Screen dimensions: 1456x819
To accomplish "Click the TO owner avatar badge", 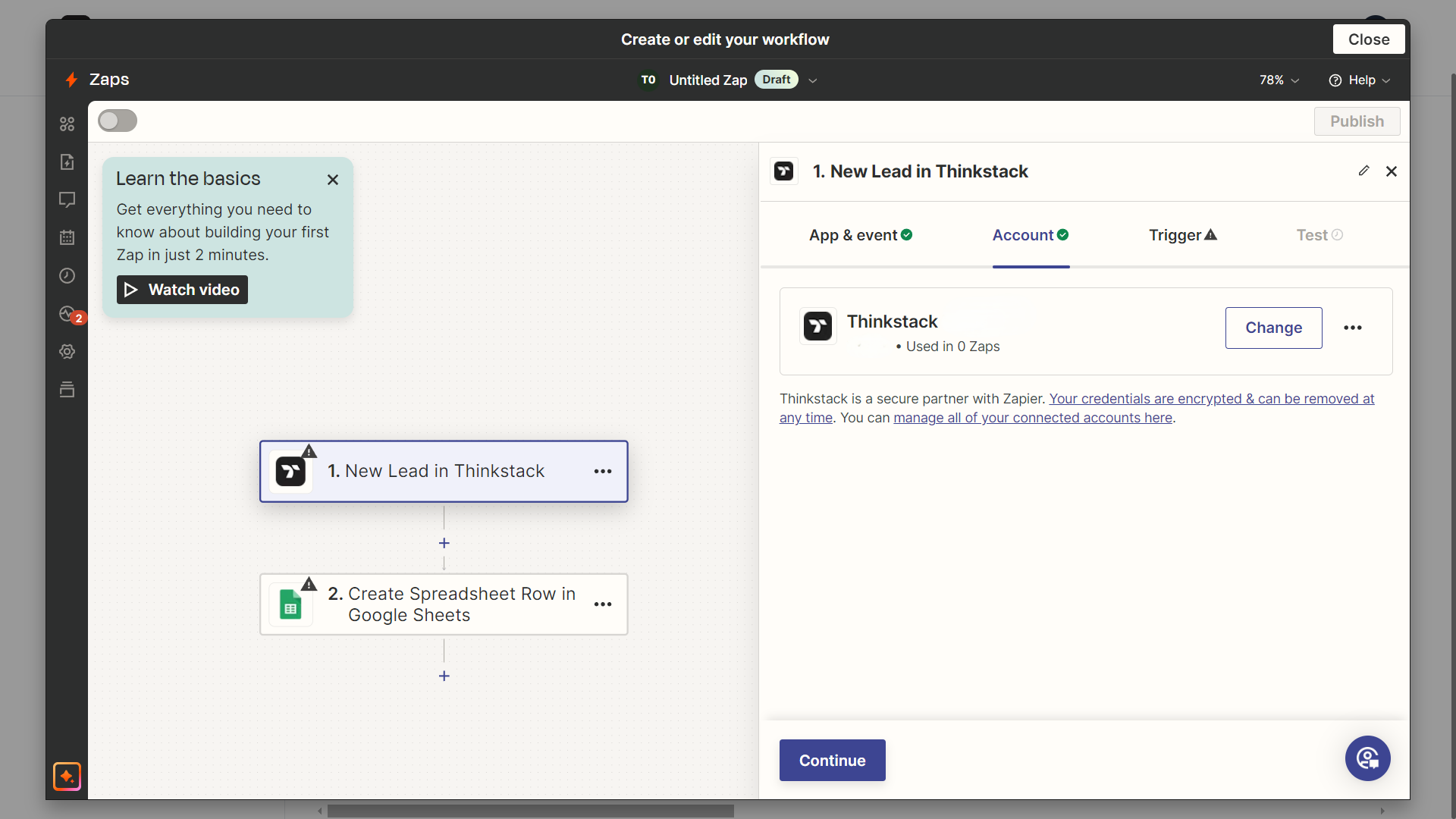I will [x=648, y=80].
